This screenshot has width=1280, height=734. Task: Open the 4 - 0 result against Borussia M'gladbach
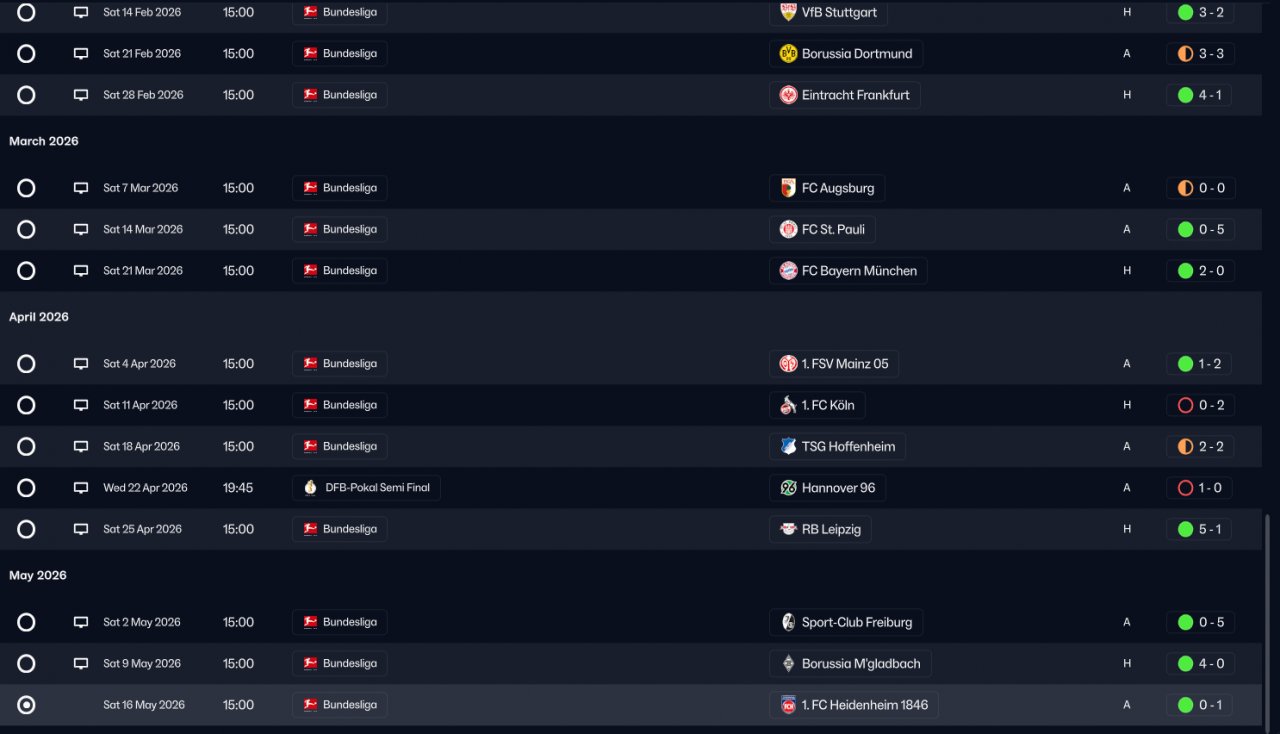[1200, 664]
